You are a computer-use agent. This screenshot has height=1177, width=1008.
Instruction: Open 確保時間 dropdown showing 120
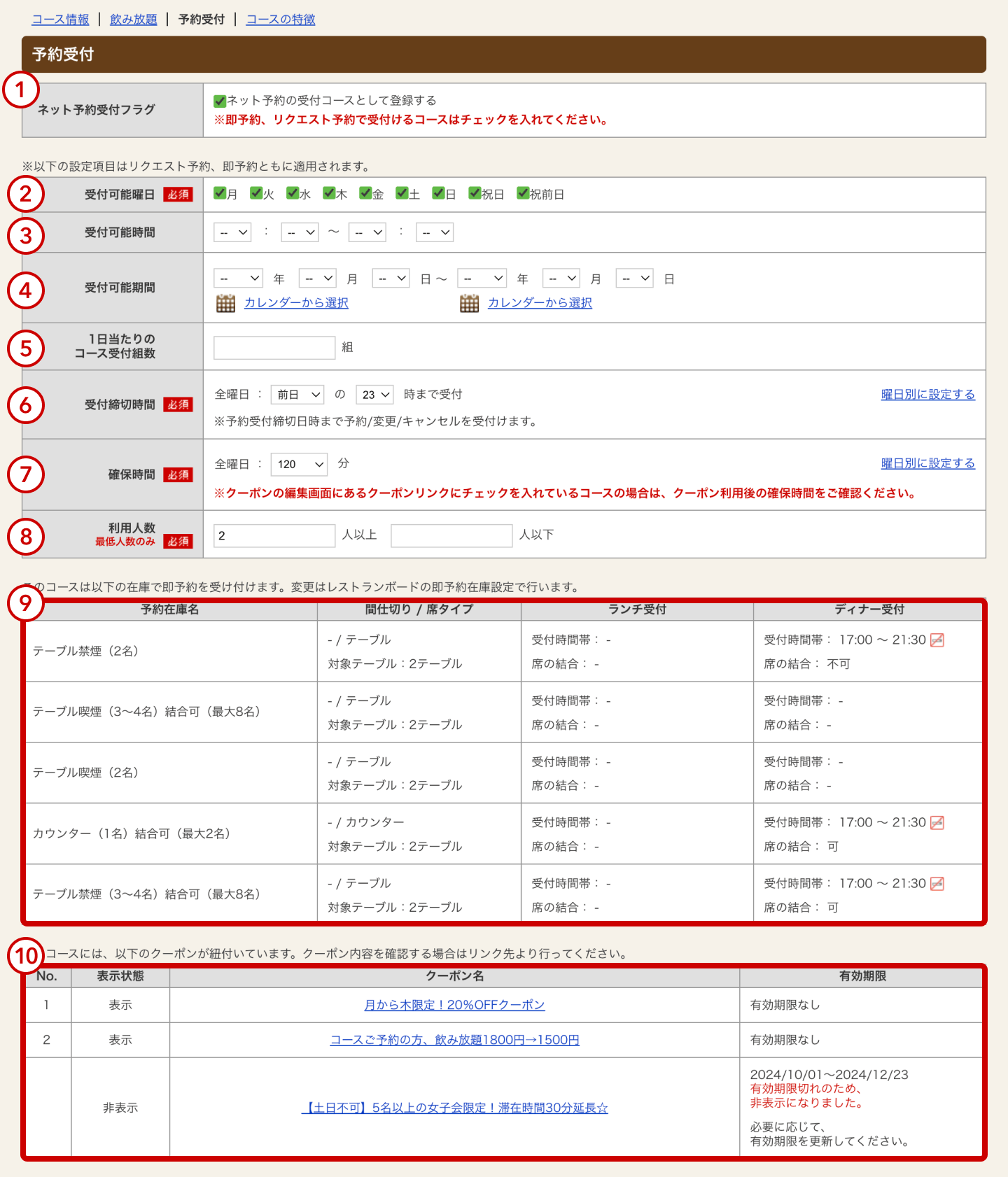(x=299, y=464)
